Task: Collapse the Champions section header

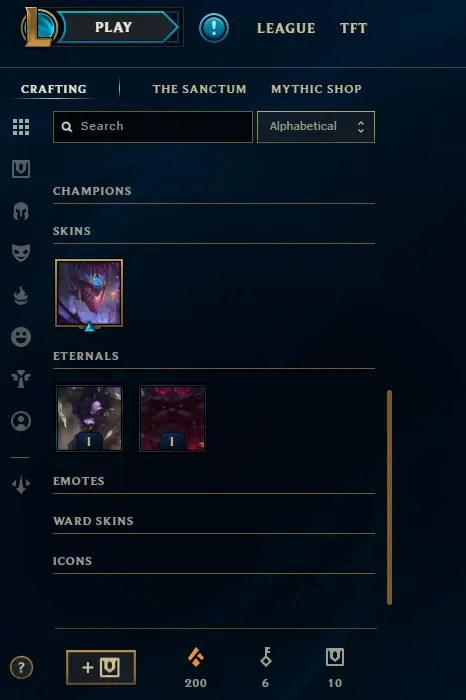Action: click(92, 191)
